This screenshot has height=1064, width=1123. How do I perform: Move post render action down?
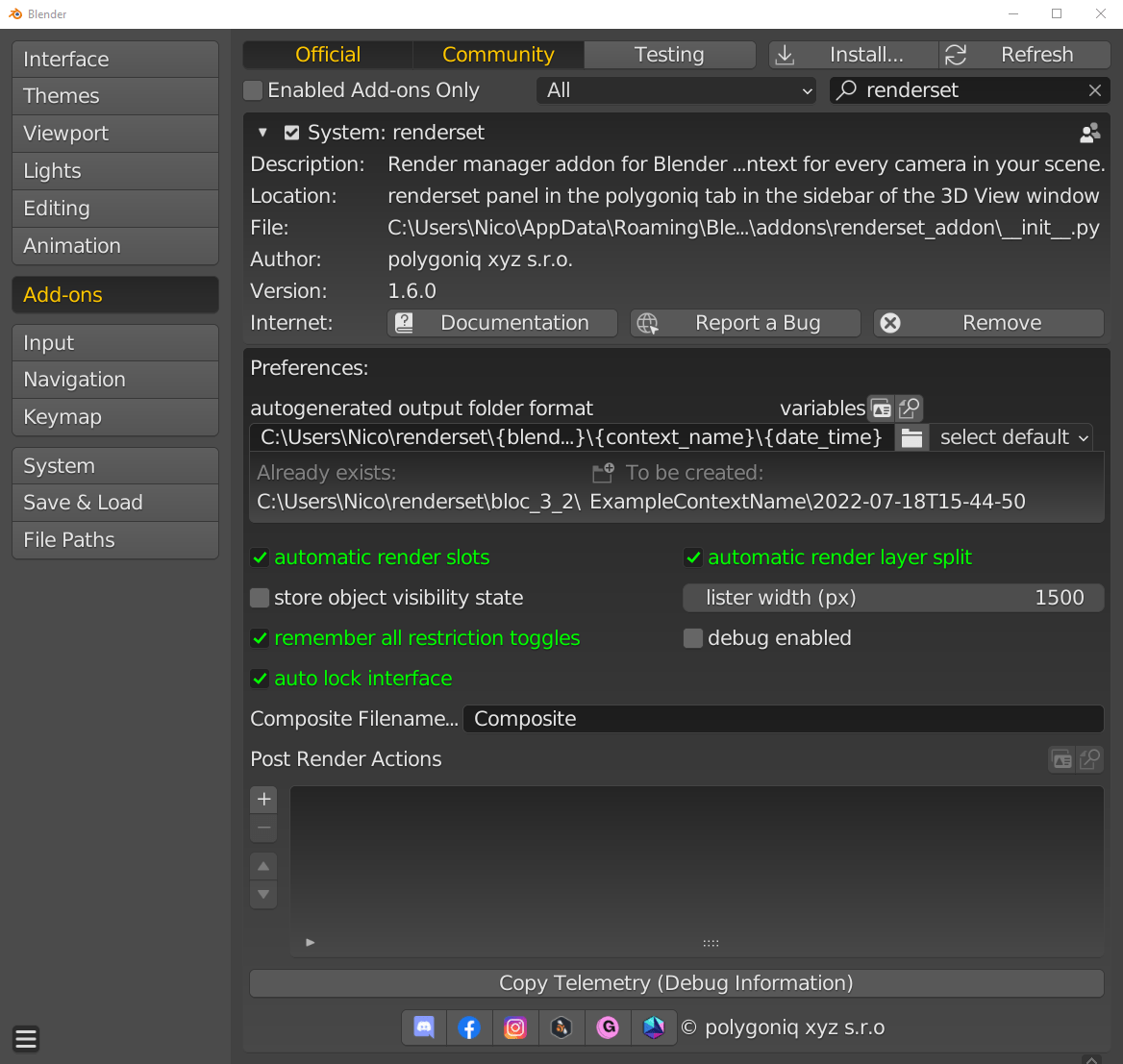click(x=263, y=894)
